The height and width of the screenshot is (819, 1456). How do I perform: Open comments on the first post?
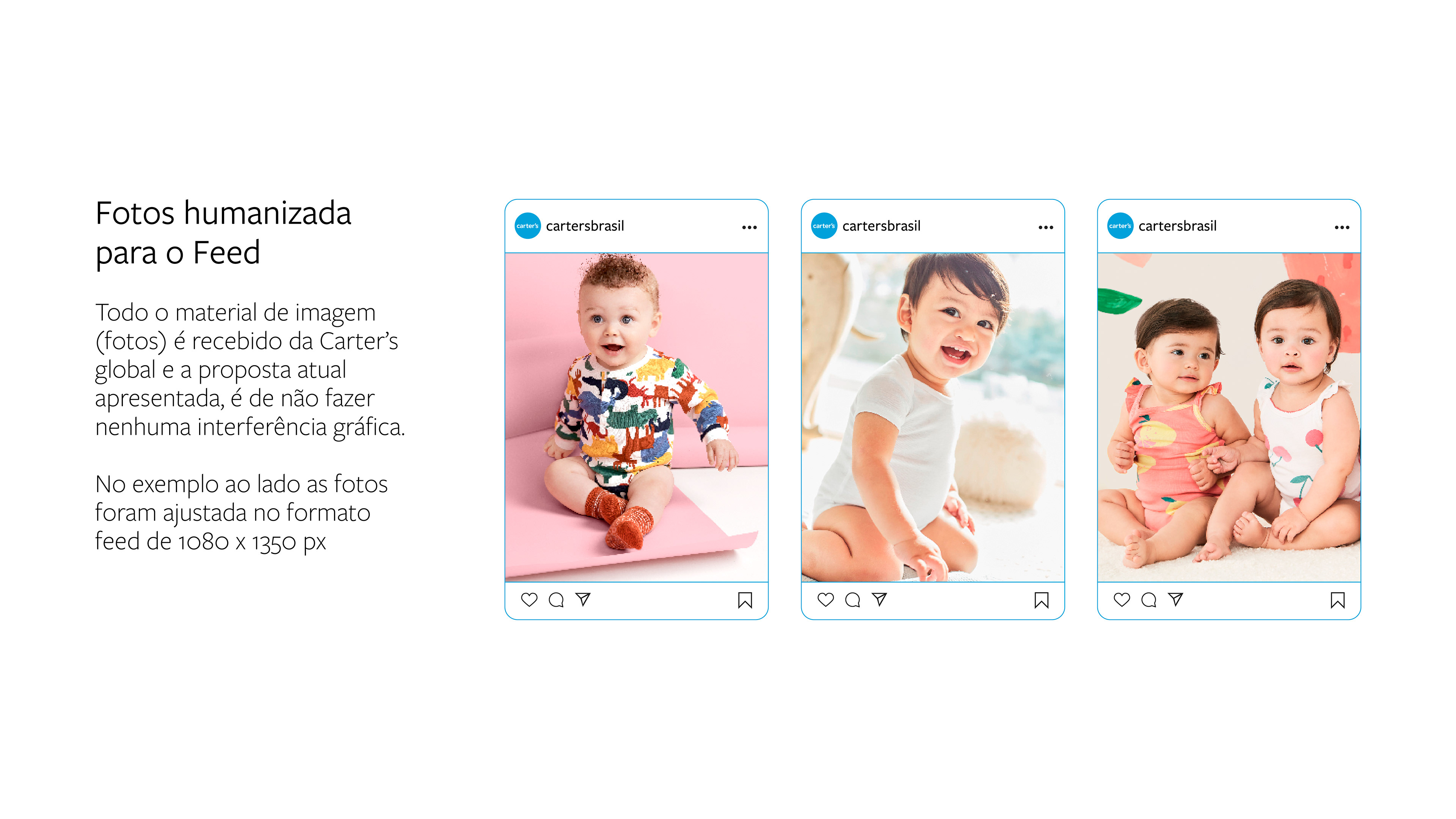point(556,600)
